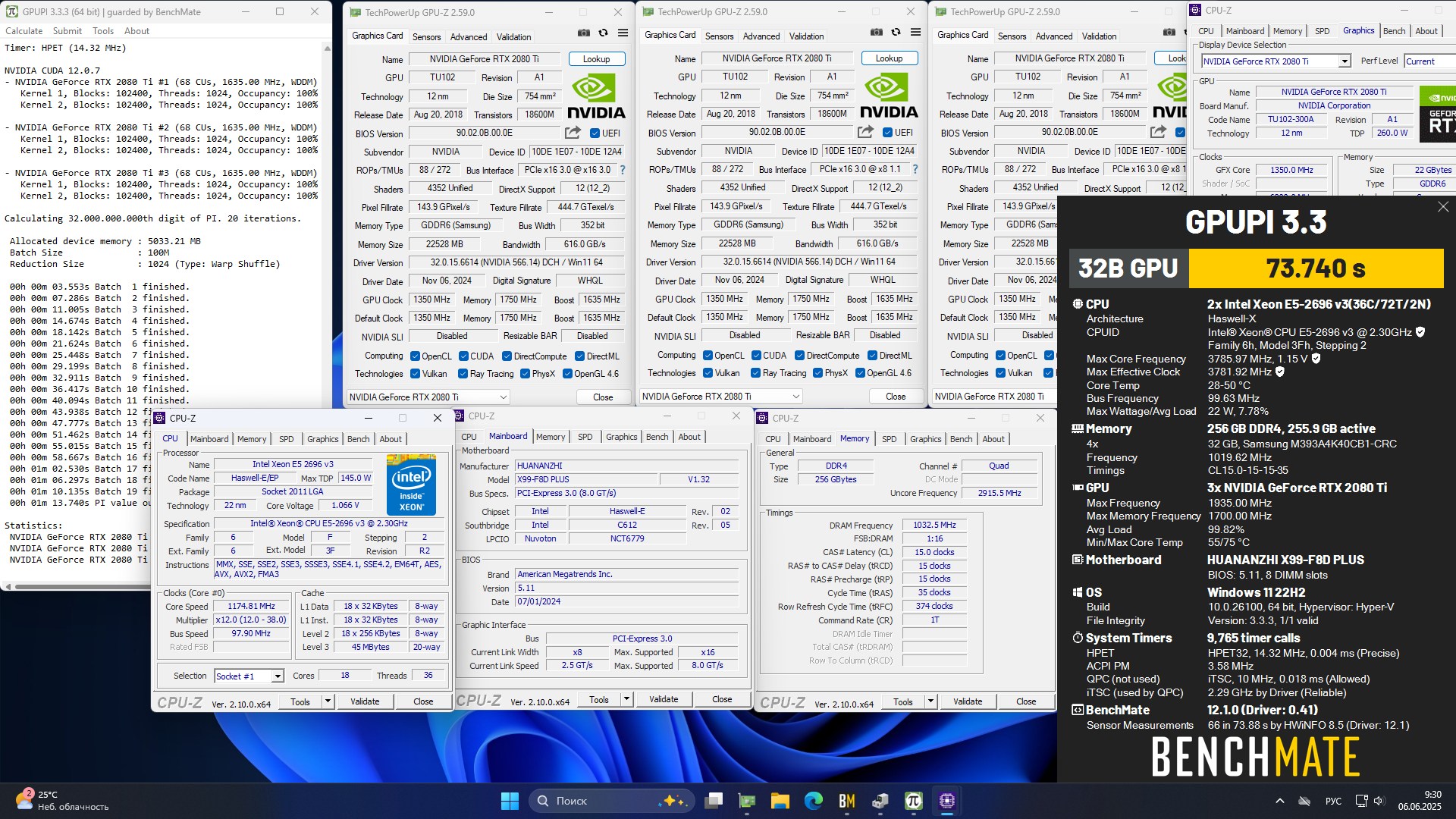Viewport: 1456px width, 819px height.
Task: Open GPU-Z from the taskbar
Action: click(x=747, y=801)
